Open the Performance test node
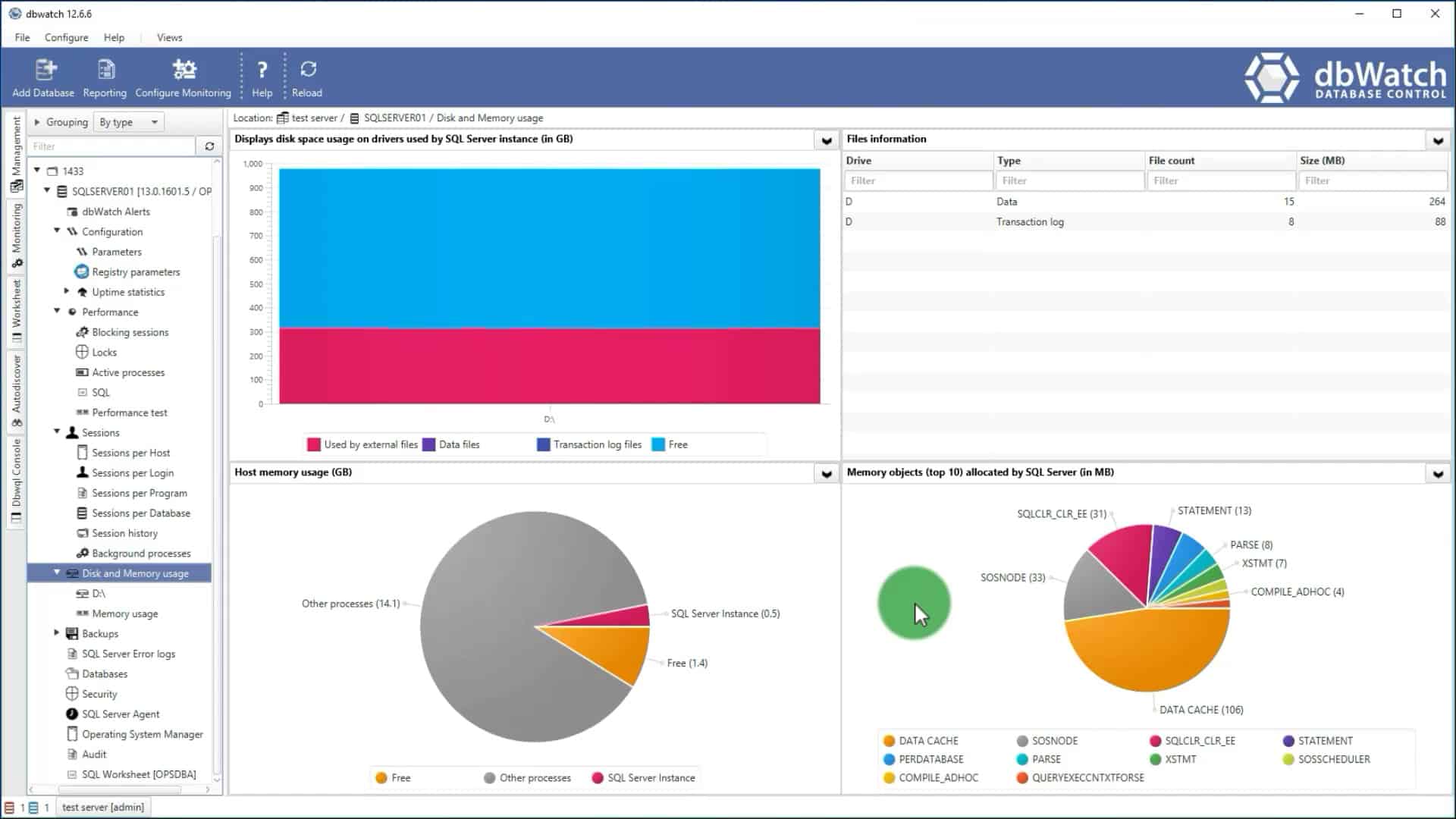The width and height of the screenshot is (1456, 819). click(x=130, y=413)
